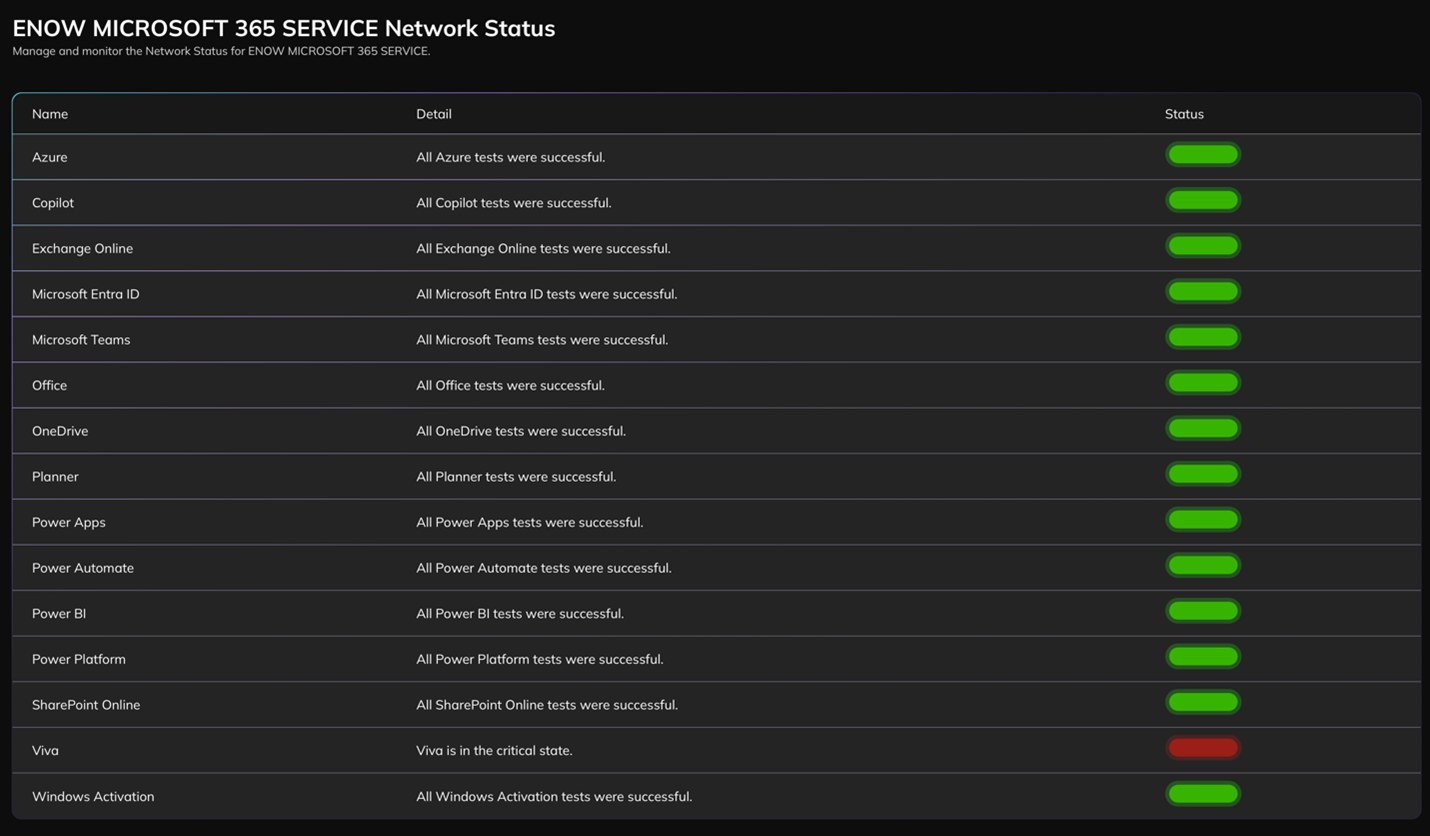Click the OneDrive green status pill
This screenshot has height=836, width=1430.
point(1203,429)
